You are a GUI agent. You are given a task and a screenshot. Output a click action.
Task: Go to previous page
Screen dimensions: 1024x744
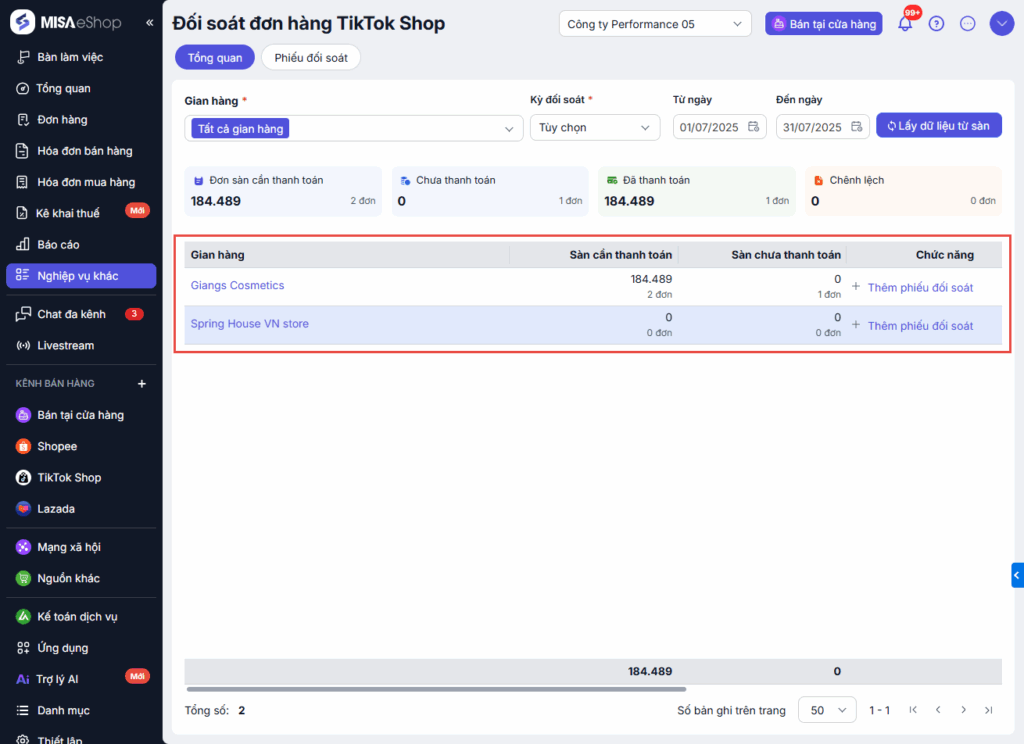tap(938, 710)
